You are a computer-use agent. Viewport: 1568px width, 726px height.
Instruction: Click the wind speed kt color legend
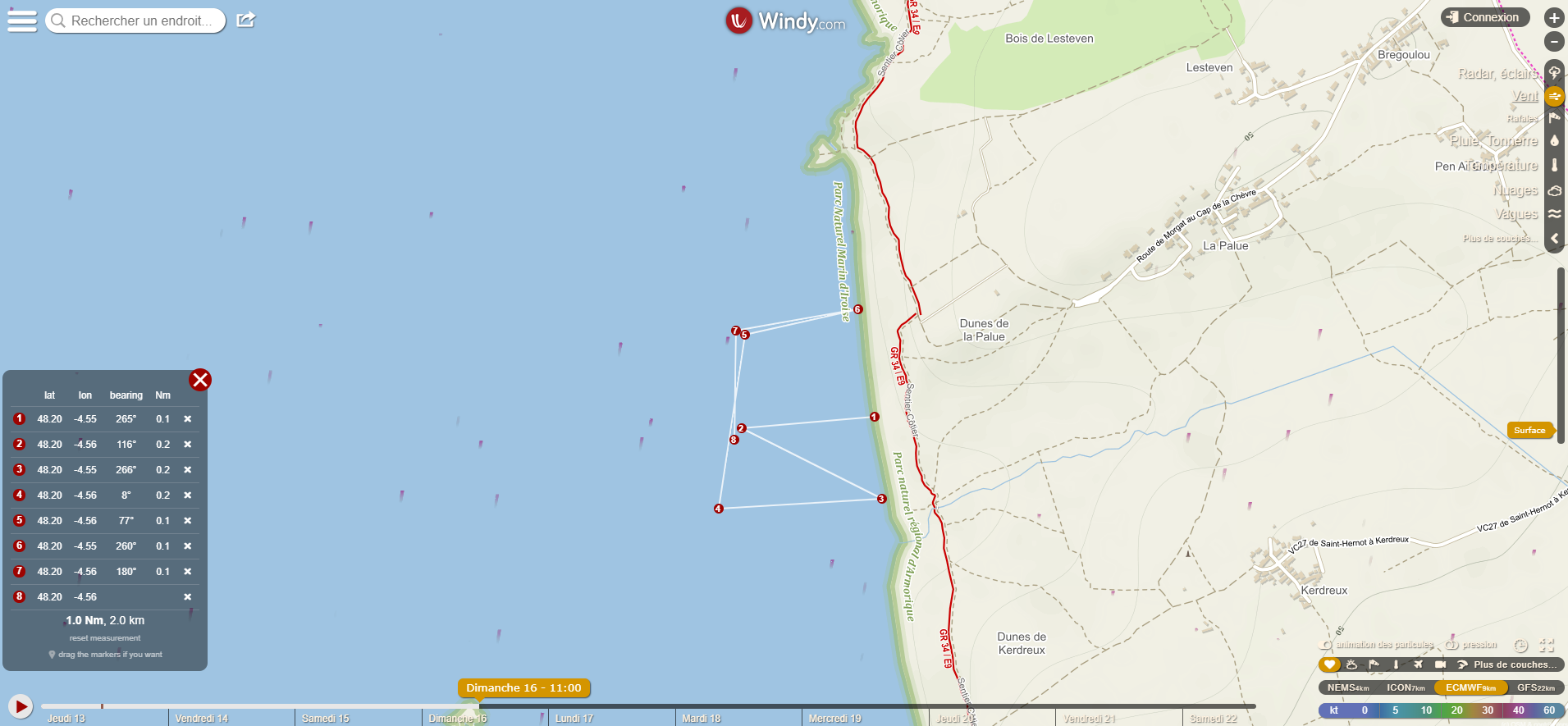click(1441, 710)
